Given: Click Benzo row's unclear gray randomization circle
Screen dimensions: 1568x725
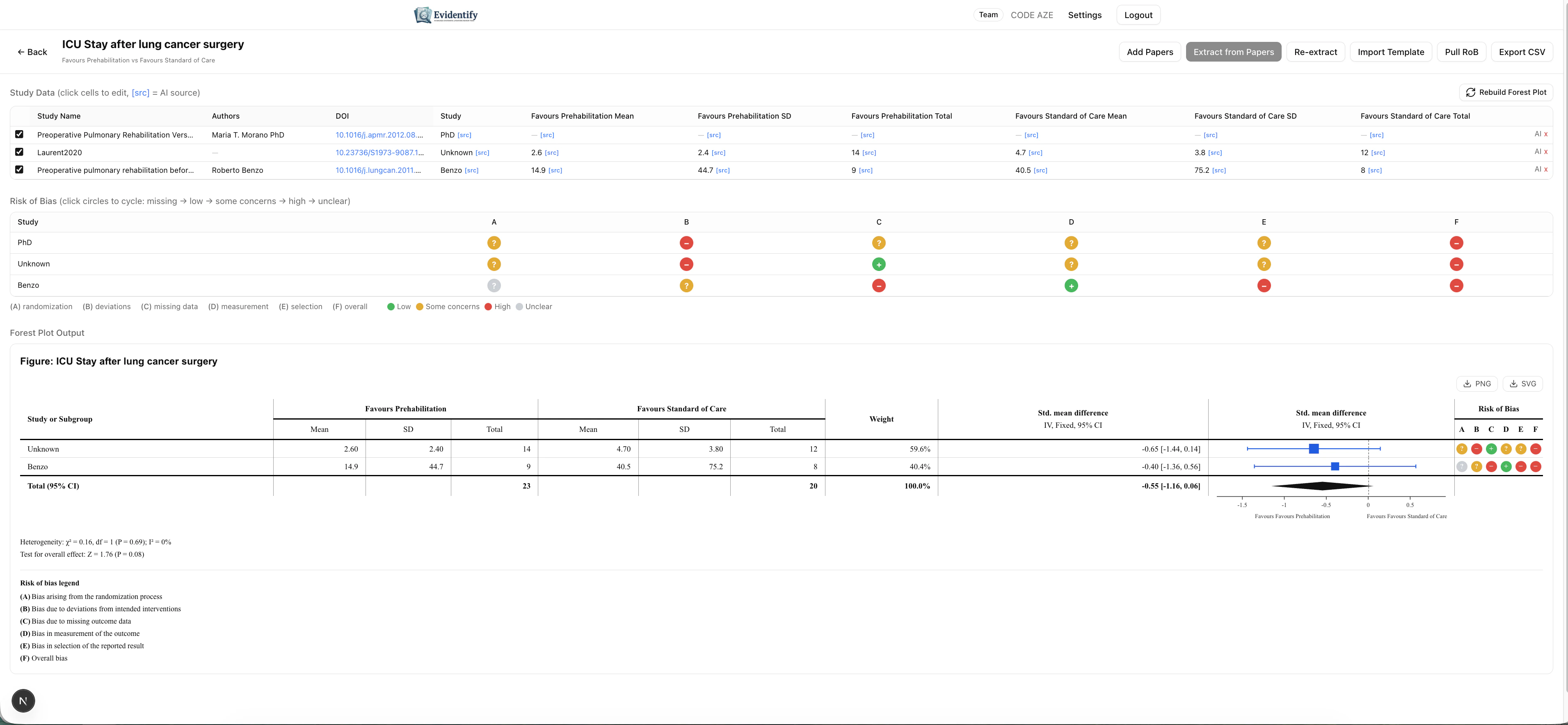Looking at the screenshot, I should (x=494, y=286).
